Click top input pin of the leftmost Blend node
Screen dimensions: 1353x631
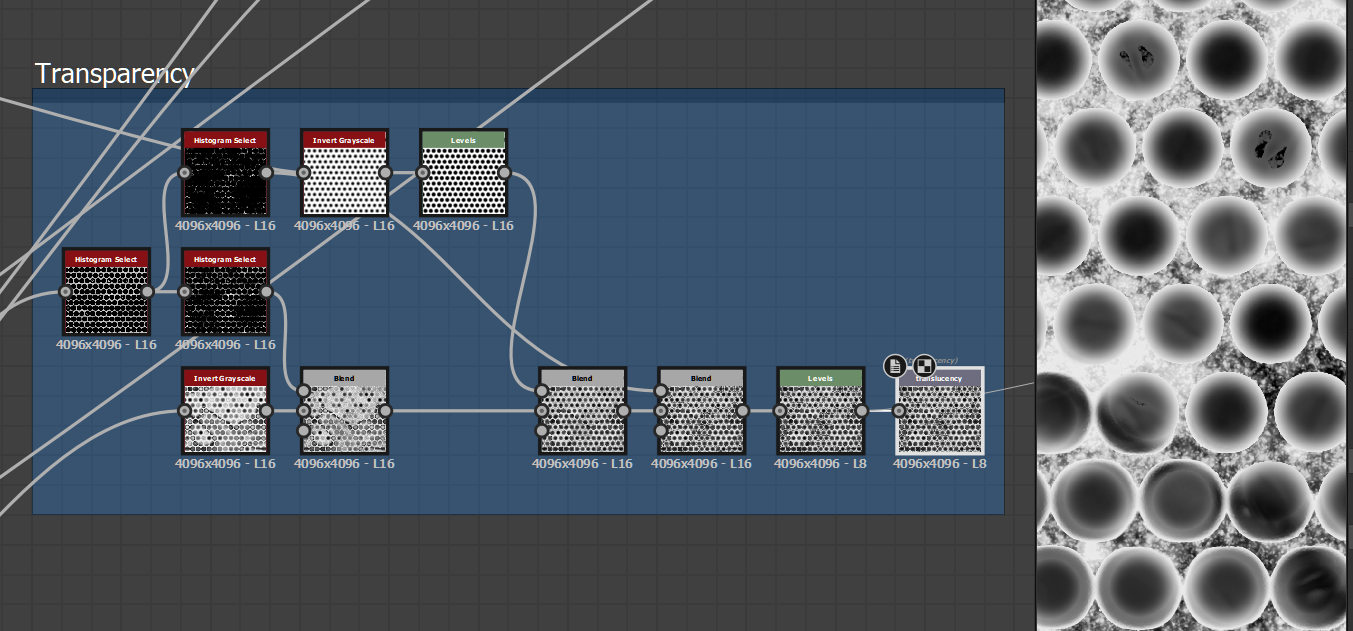304,391
